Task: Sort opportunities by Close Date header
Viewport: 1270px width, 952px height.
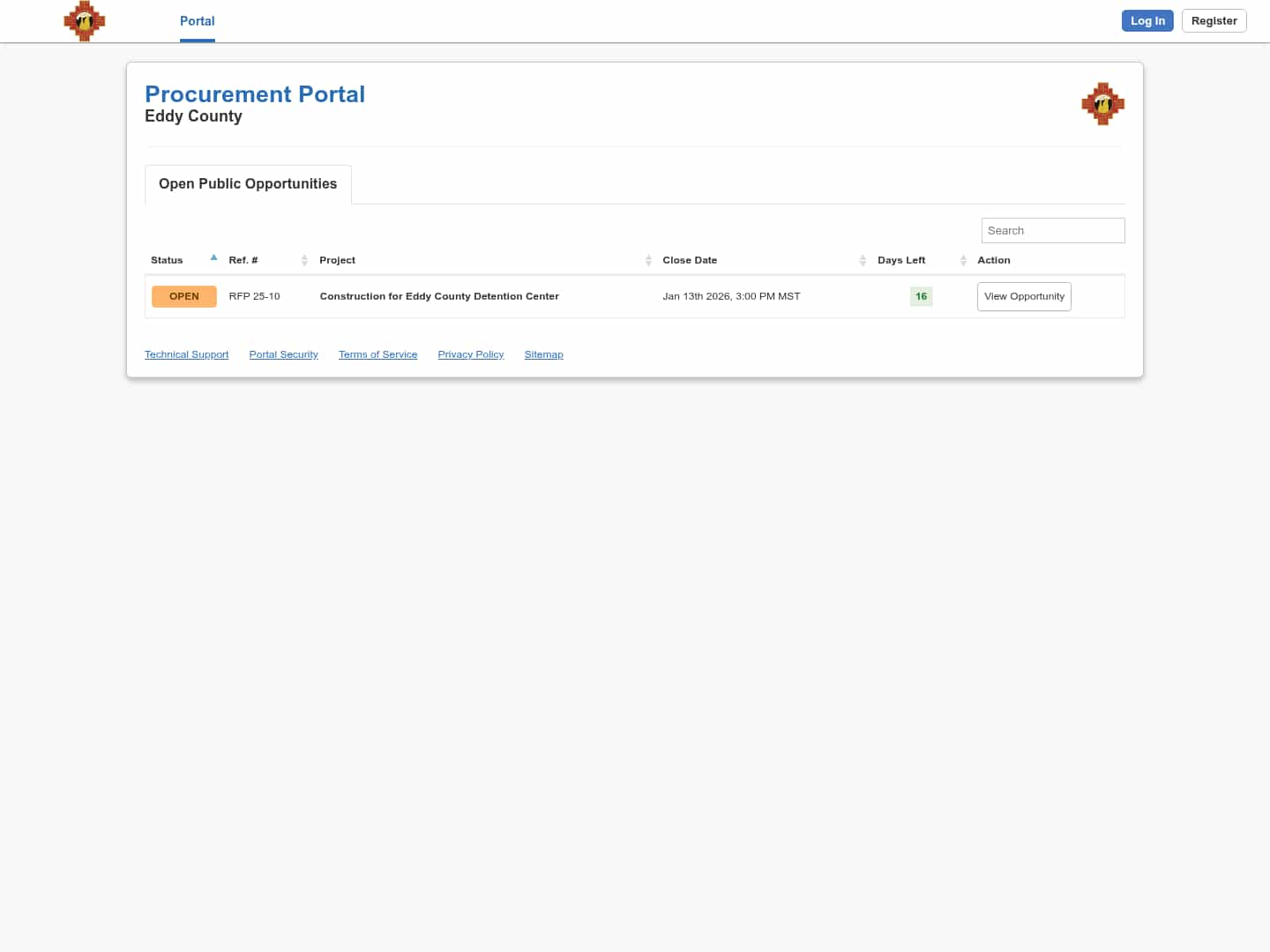Action: click(x=690, y=260)
